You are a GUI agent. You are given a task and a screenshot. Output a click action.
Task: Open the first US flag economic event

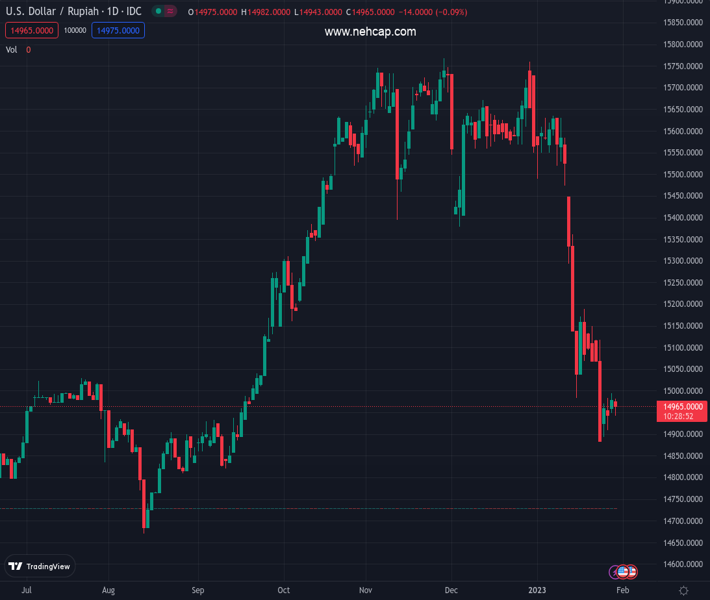click(623, 572)
